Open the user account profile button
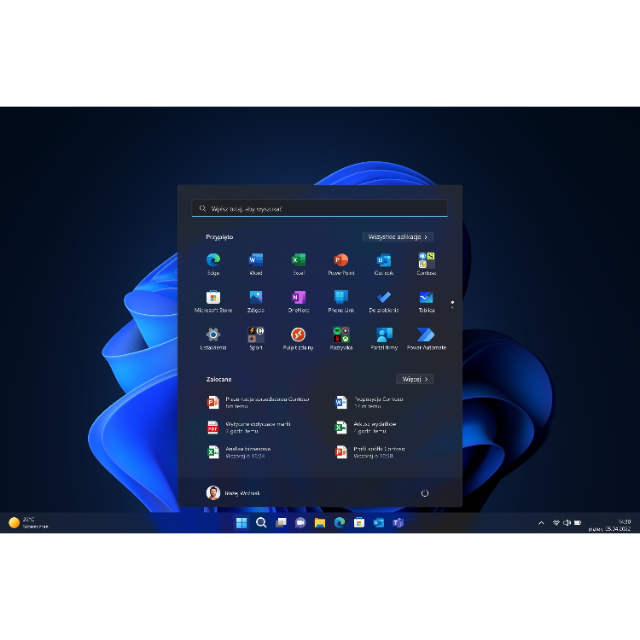 (x=233, y=493)
